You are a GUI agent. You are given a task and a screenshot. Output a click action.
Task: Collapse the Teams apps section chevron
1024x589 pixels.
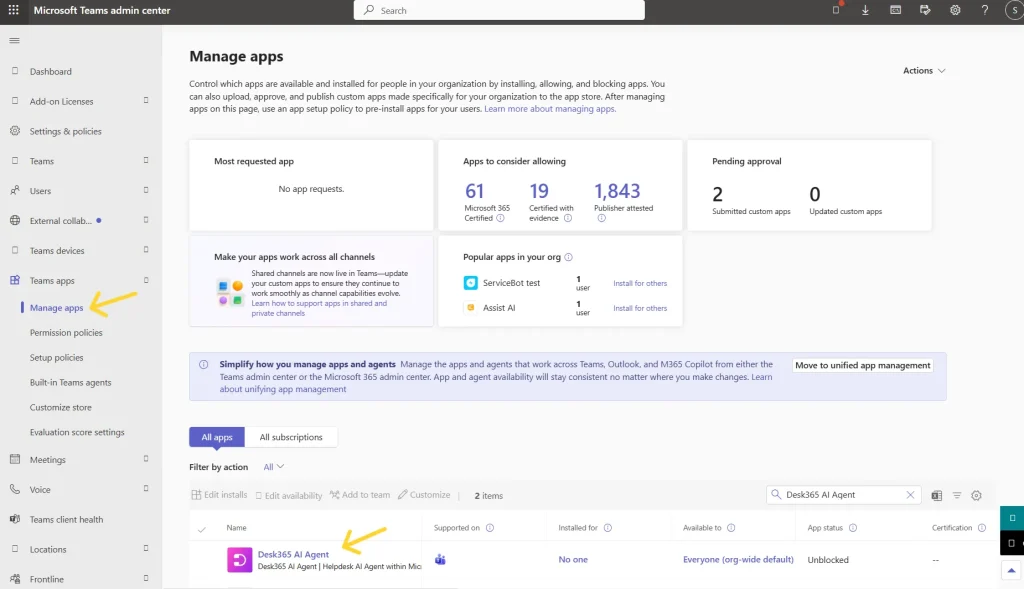(146, 280)
